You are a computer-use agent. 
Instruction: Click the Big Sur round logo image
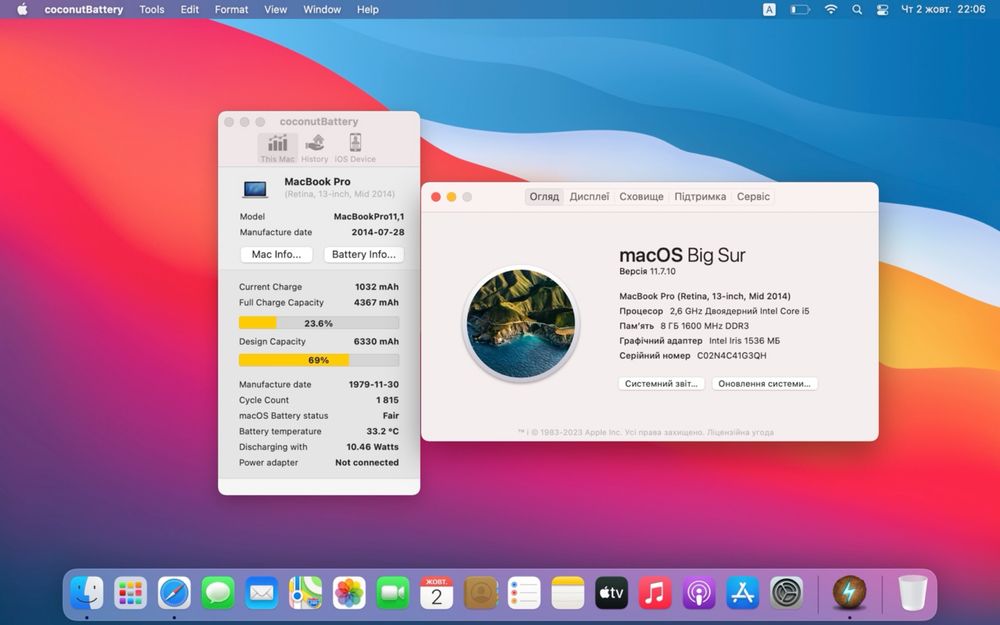click(x=521, y=323)
